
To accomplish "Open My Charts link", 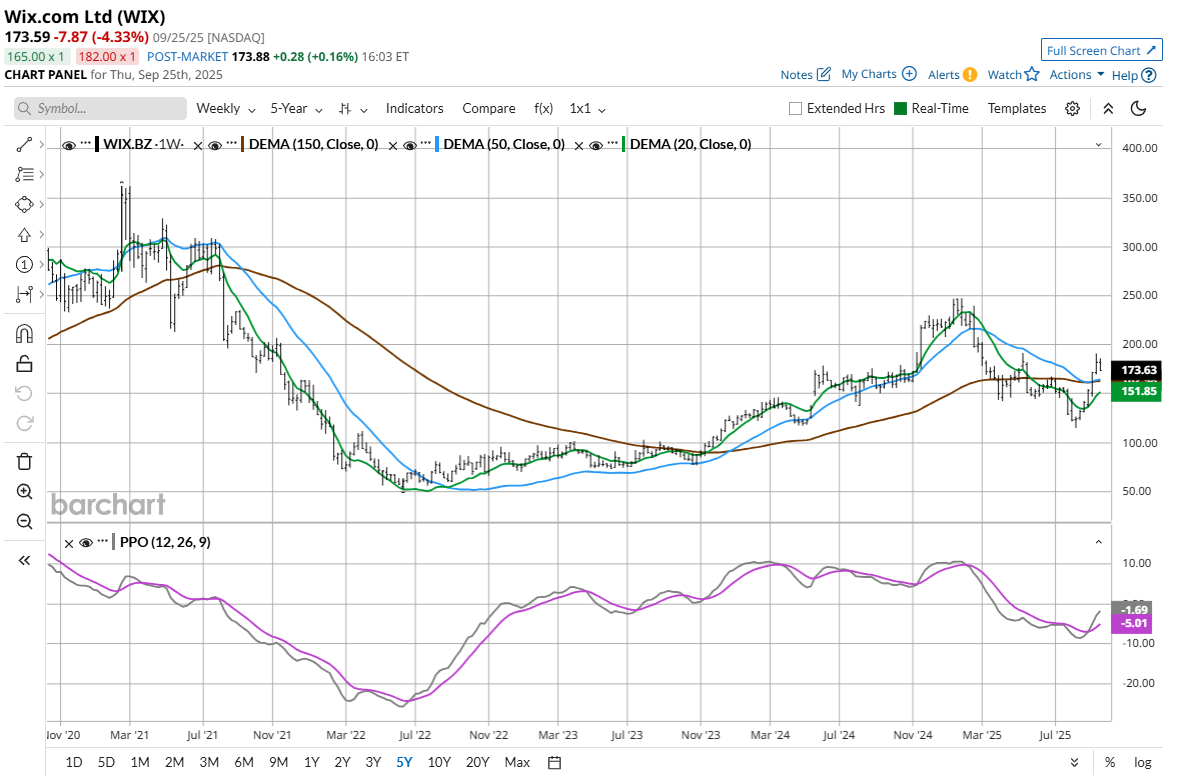I will tap(879, 74).
